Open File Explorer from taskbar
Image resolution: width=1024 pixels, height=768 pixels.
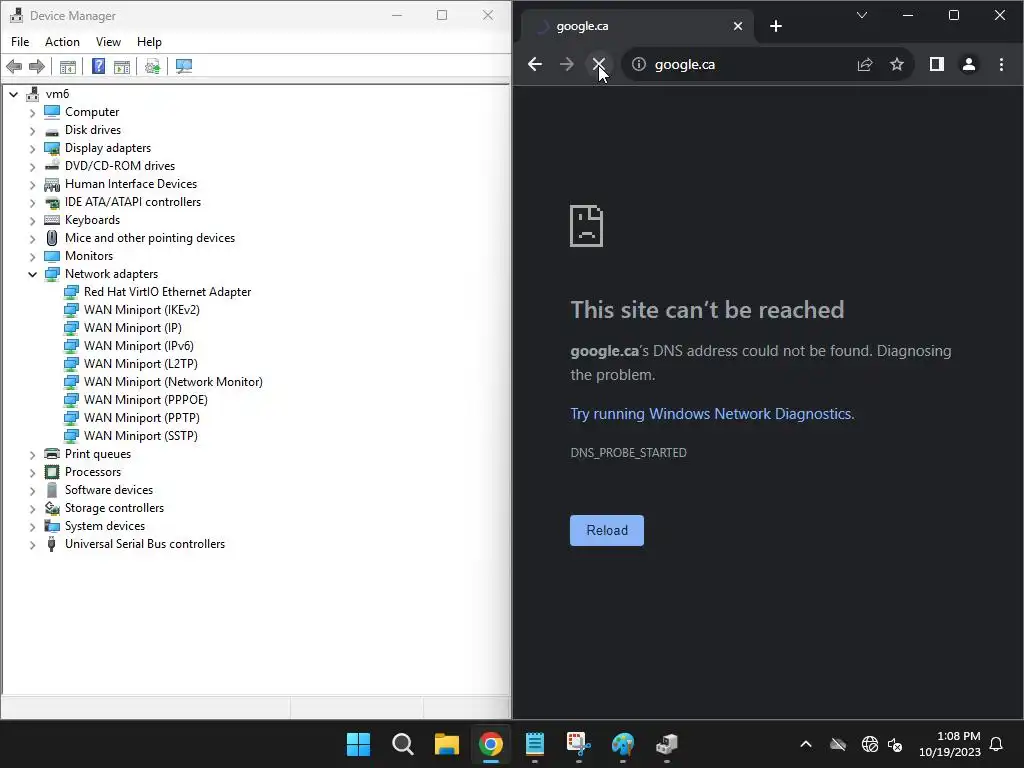pos(447,744)
